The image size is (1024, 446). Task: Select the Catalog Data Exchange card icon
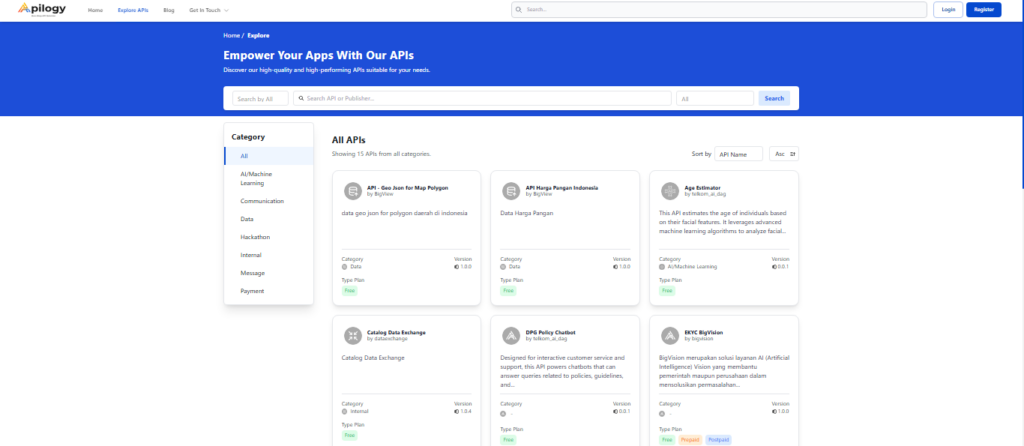pyautogui.click(x=352, y=336)
